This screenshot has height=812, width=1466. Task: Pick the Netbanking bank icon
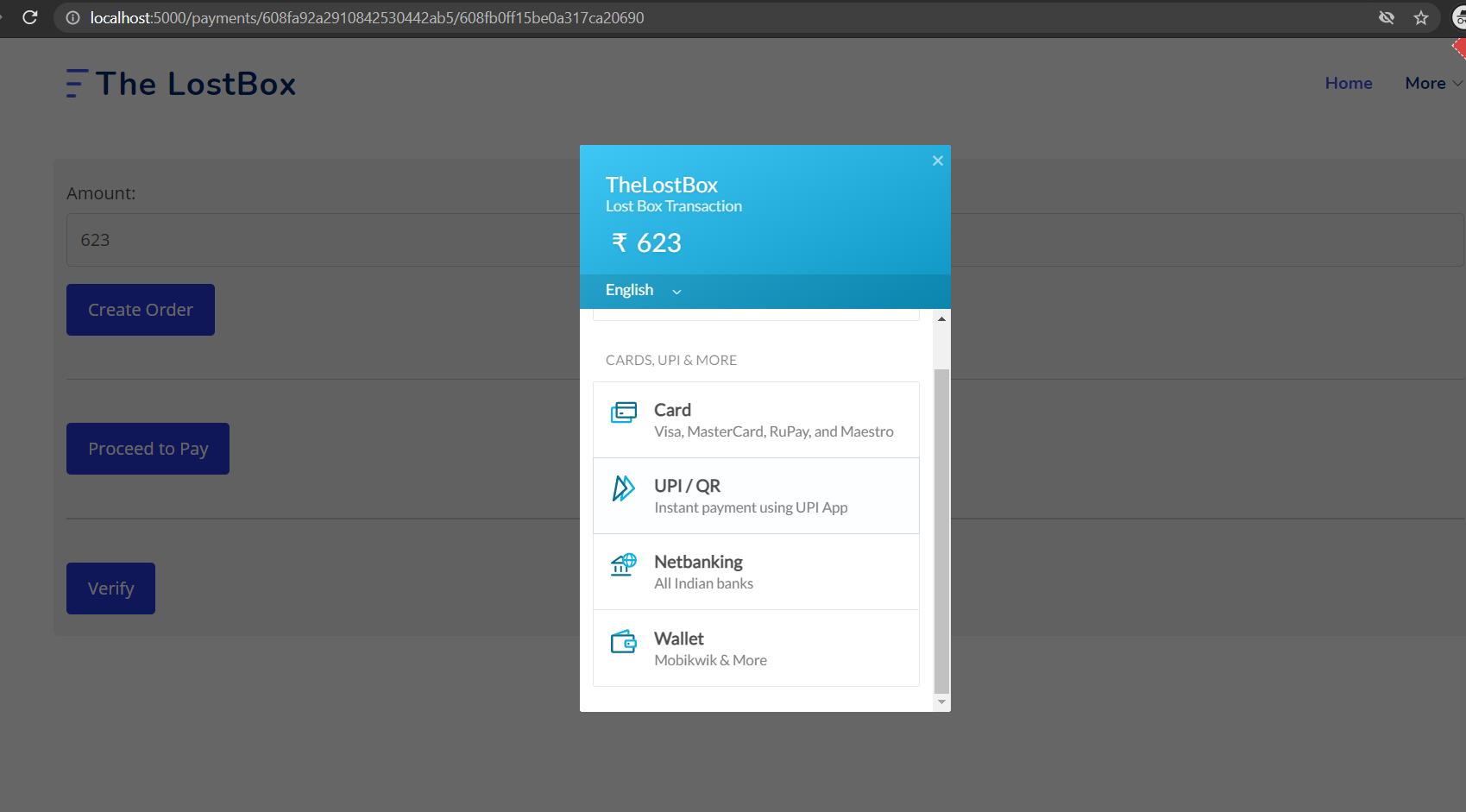click(x=624, y=564)
